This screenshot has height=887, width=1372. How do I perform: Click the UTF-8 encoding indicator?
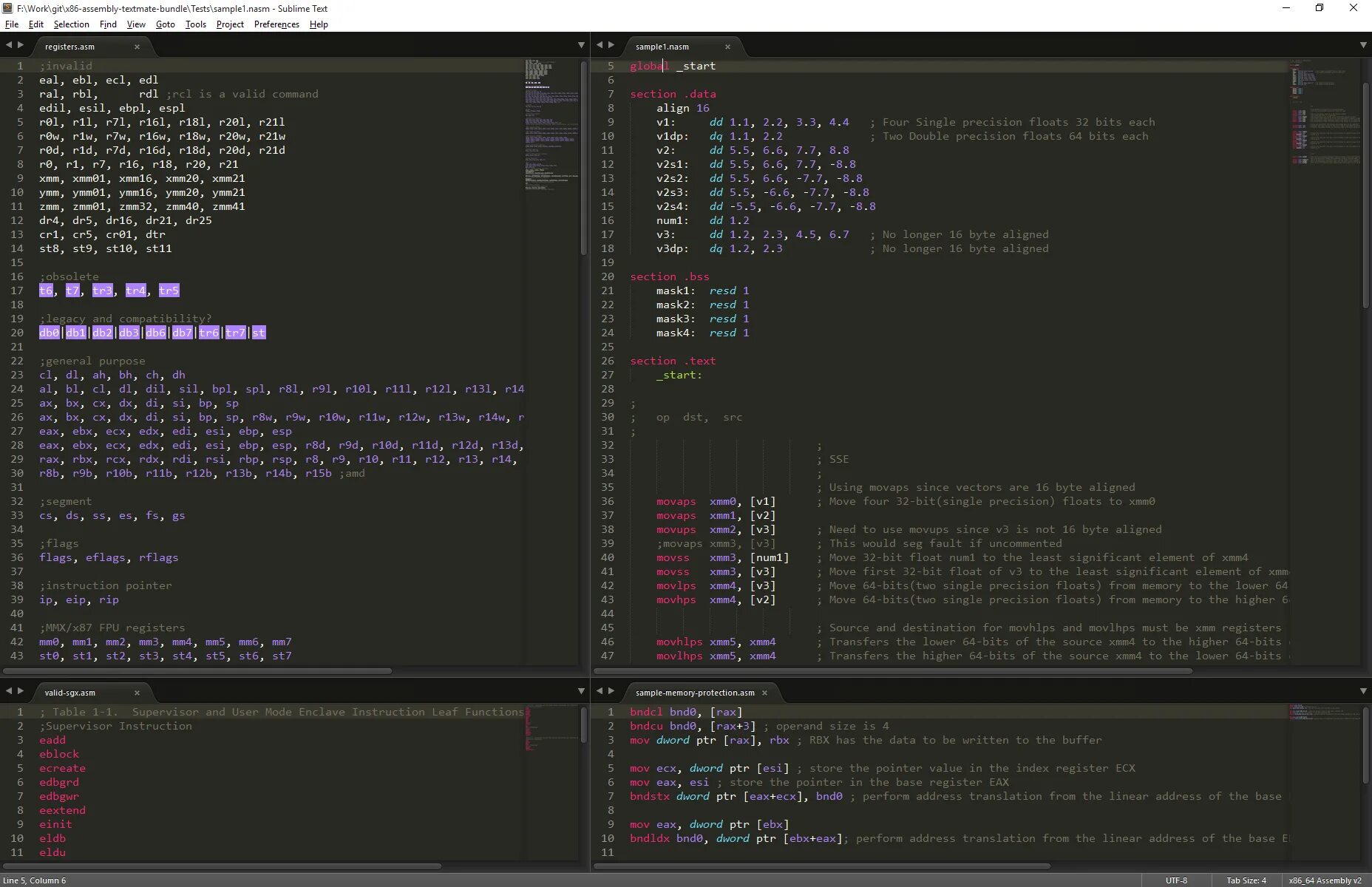[1176, 880]
